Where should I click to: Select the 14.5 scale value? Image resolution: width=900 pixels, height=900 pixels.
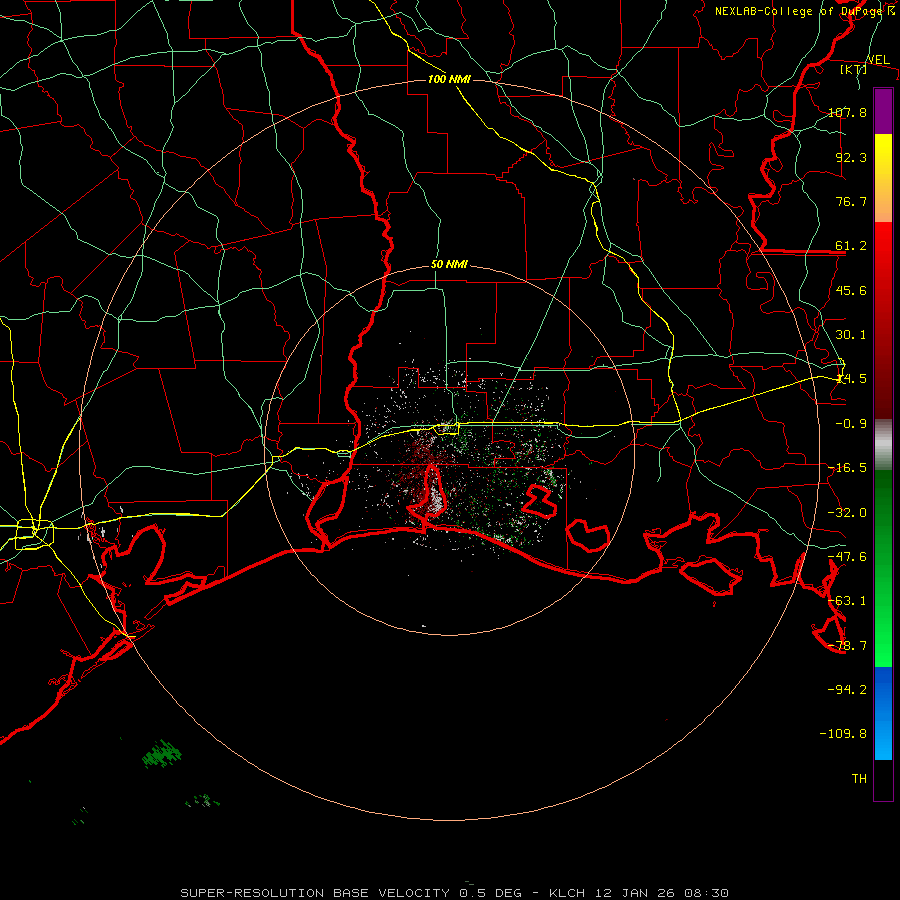[851, 379]
